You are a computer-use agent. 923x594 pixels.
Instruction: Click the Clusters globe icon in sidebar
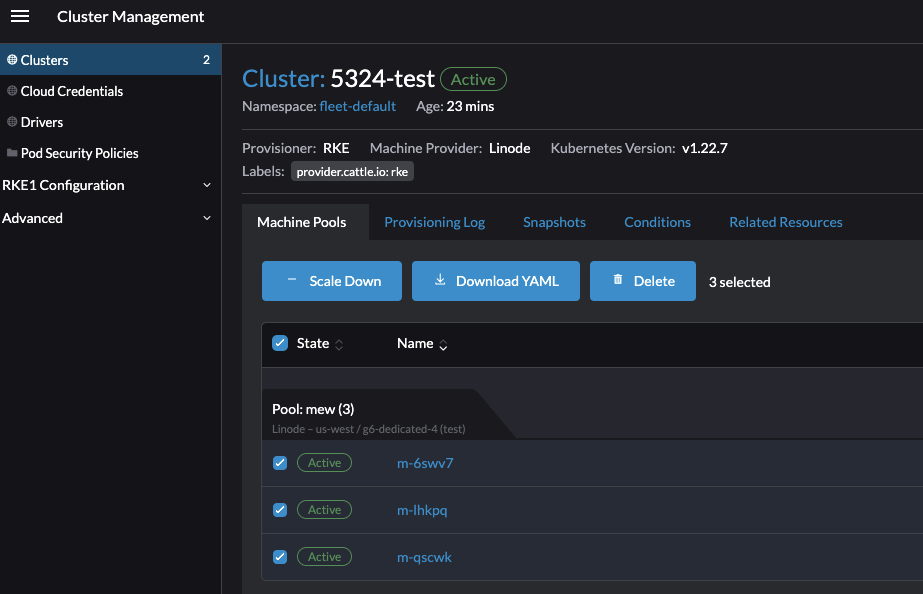(10, 60)
